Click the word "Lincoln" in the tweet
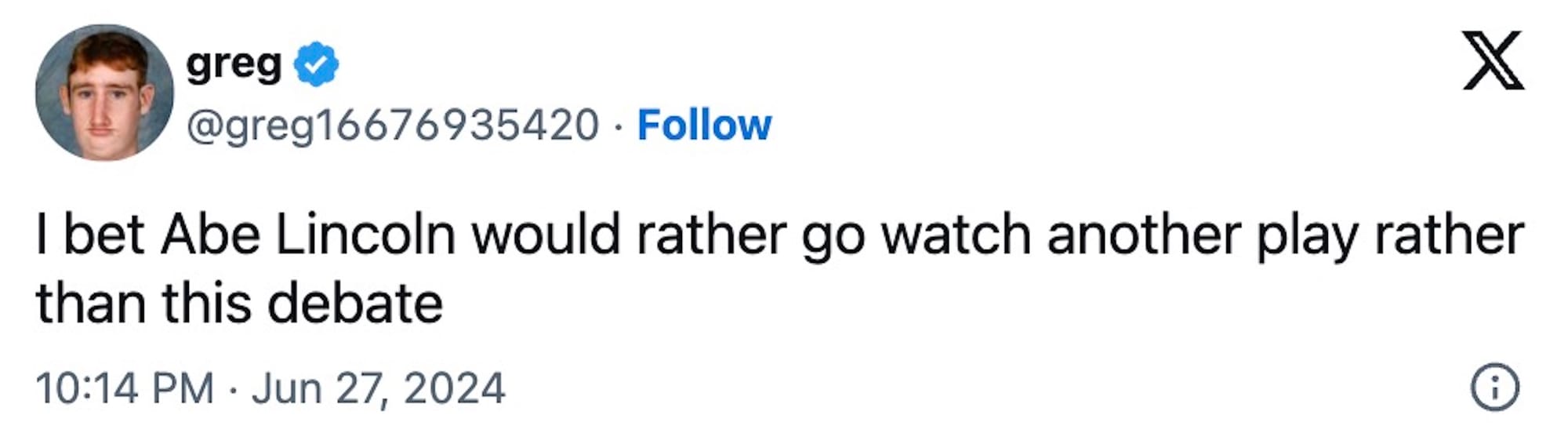Screen dimensions: 1568x437 pos(365,235)
